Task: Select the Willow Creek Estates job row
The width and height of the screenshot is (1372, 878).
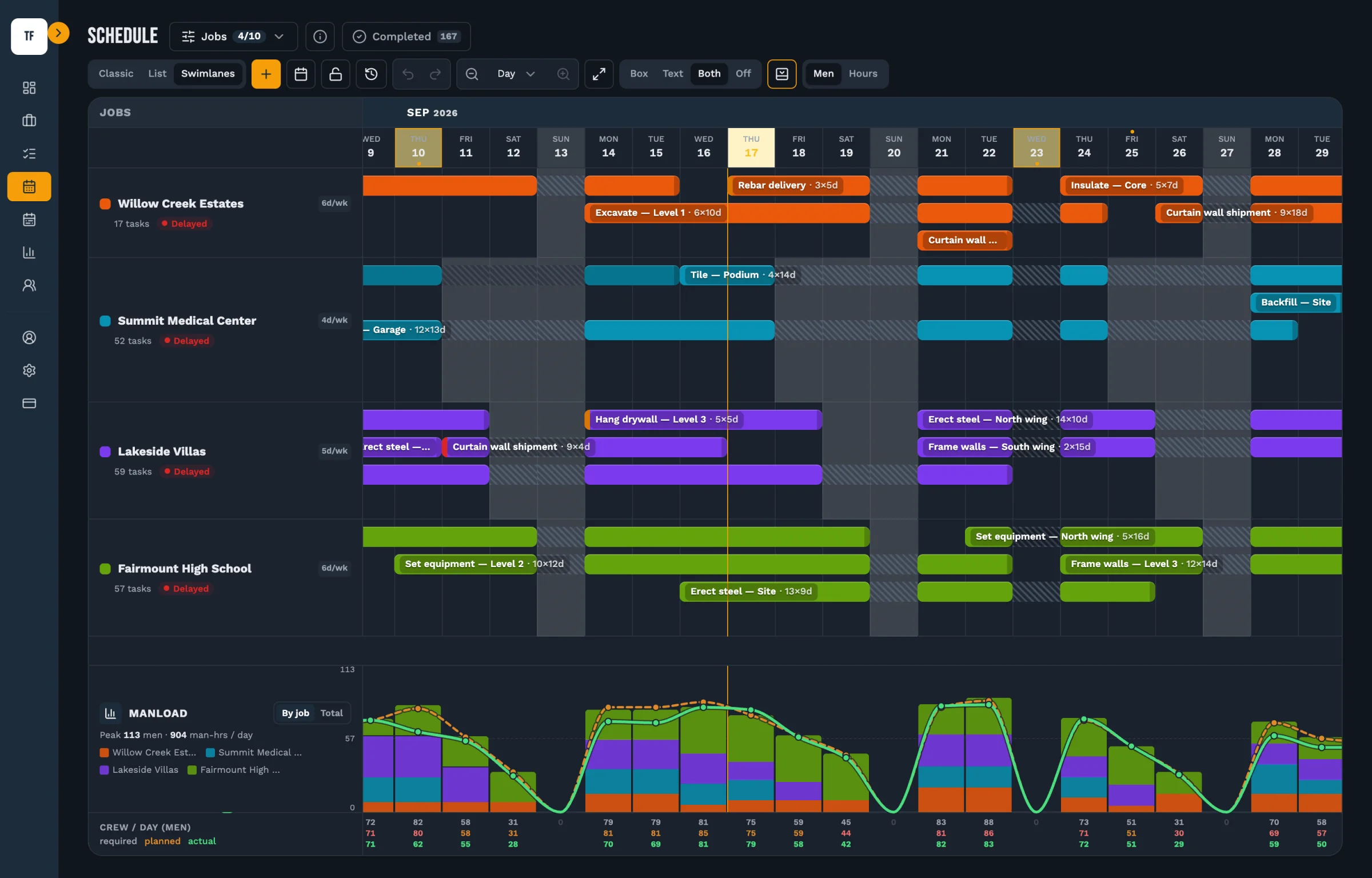Action: 225,213
